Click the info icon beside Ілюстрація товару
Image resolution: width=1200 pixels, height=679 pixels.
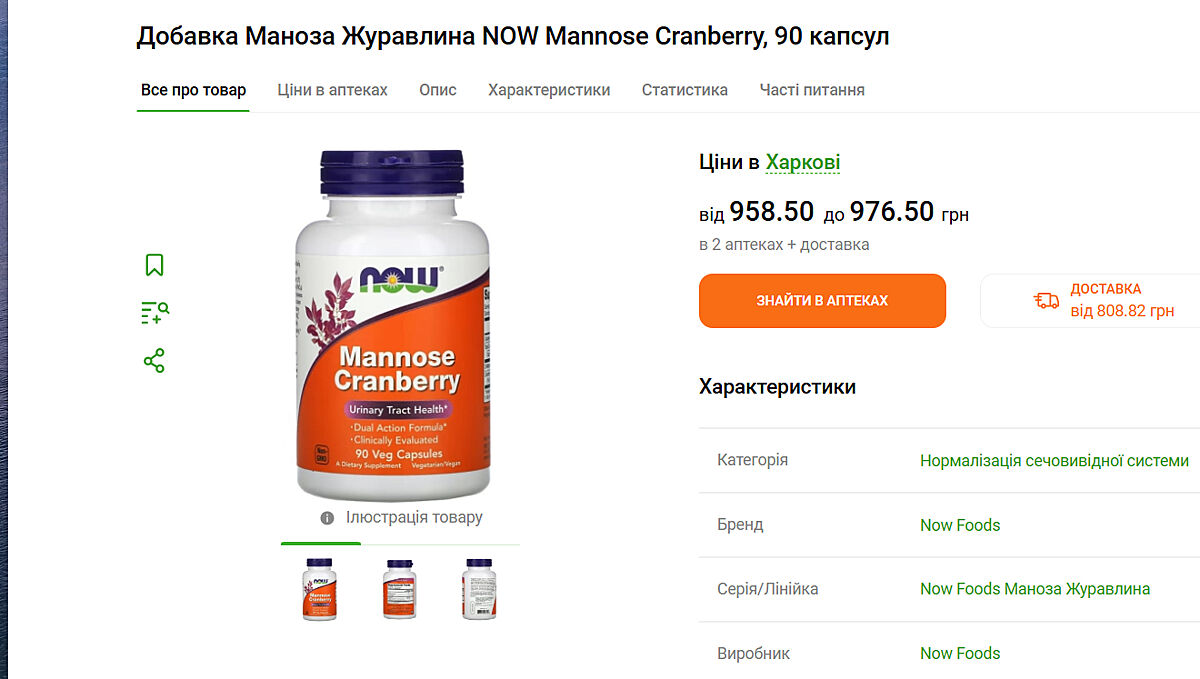[327, 518]
